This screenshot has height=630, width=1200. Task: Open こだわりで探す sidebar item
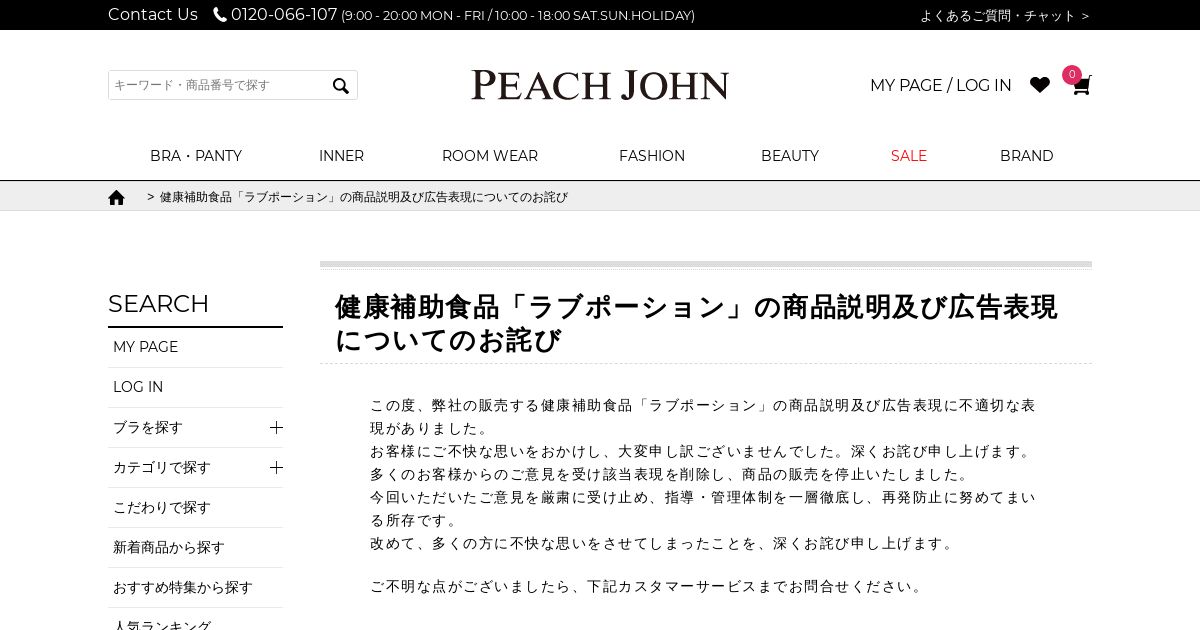click(x=195, y=507)
